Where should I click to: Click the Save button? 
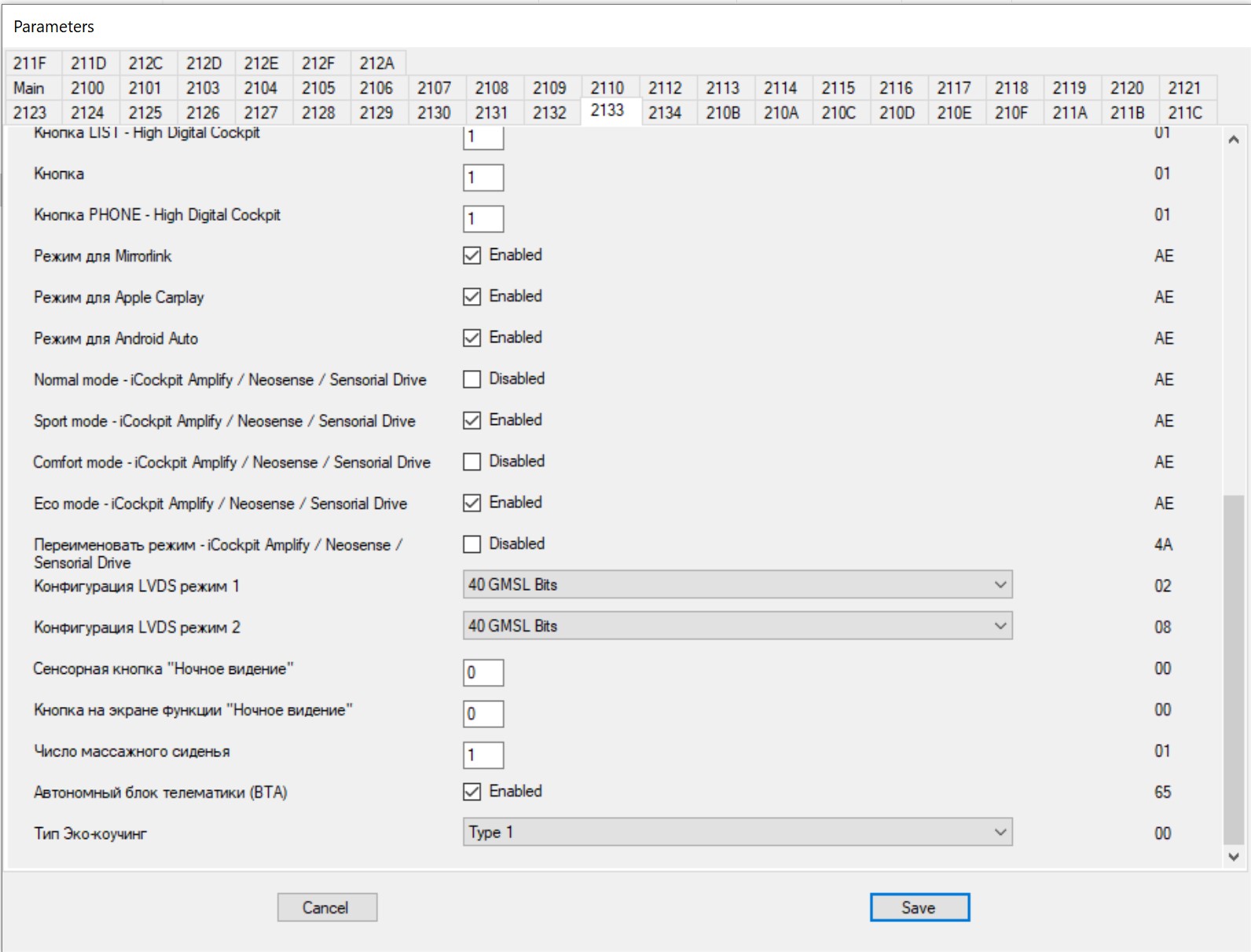919,907
